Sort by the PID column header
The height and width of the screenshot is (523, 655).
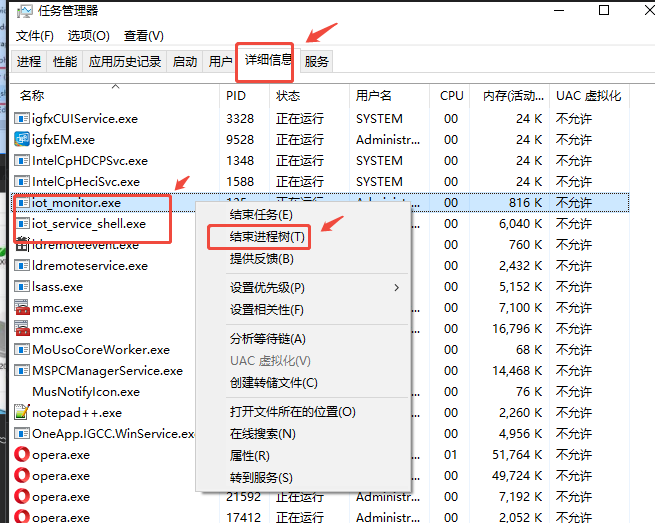244,96
